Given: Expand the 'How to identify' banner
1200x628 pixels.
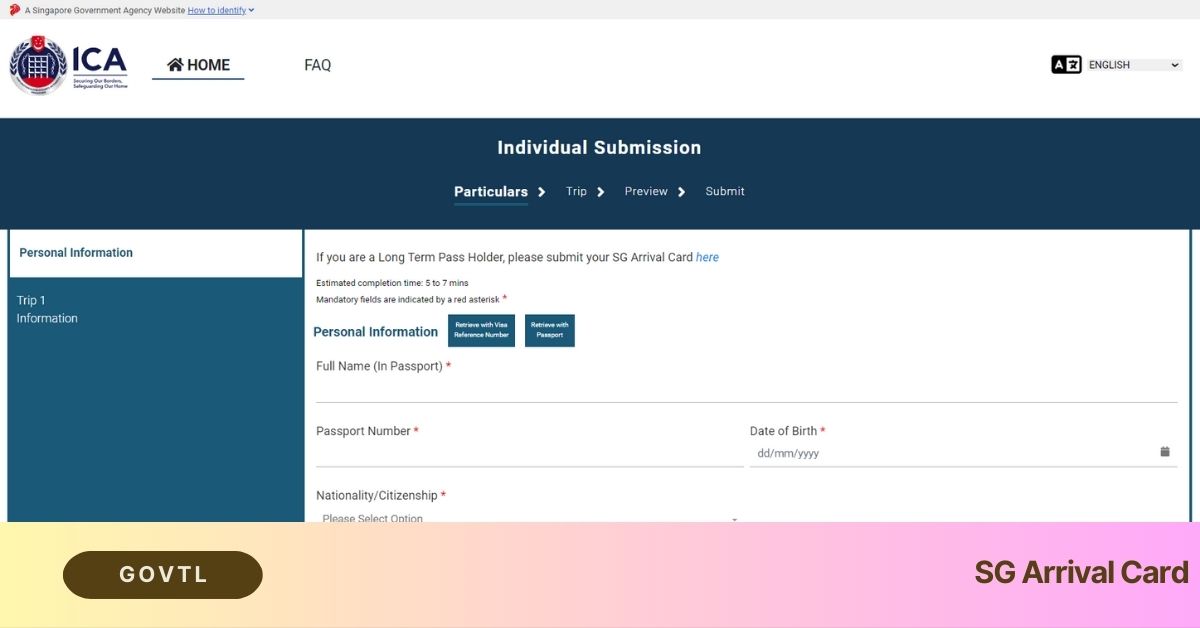Looking at the screenshot, I should pyautogui.click(x=221, y=10).
